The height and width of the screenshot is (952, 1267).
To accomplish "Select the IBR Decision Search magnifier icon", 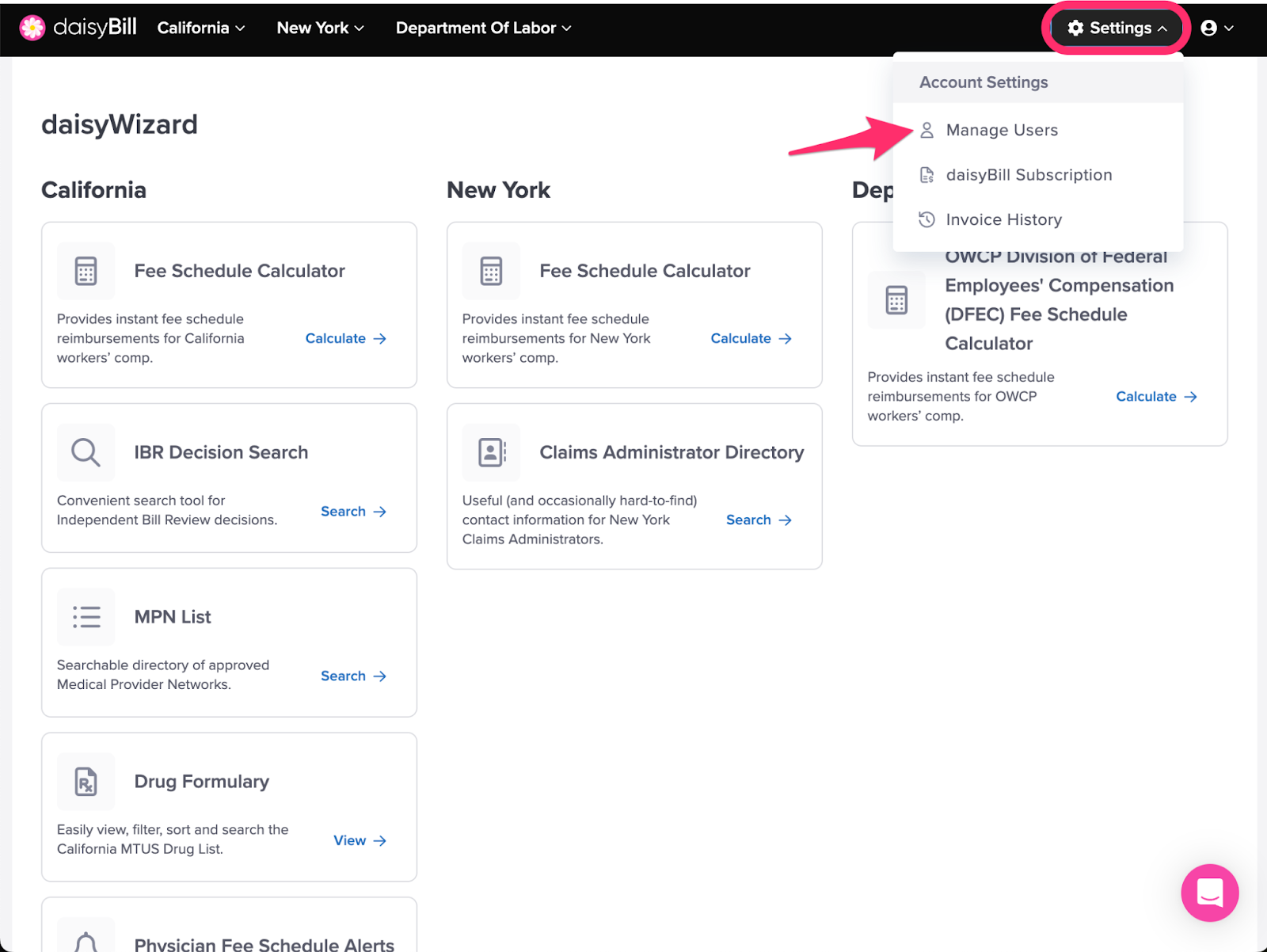I will pyautogui.click(x=86, y=452).
